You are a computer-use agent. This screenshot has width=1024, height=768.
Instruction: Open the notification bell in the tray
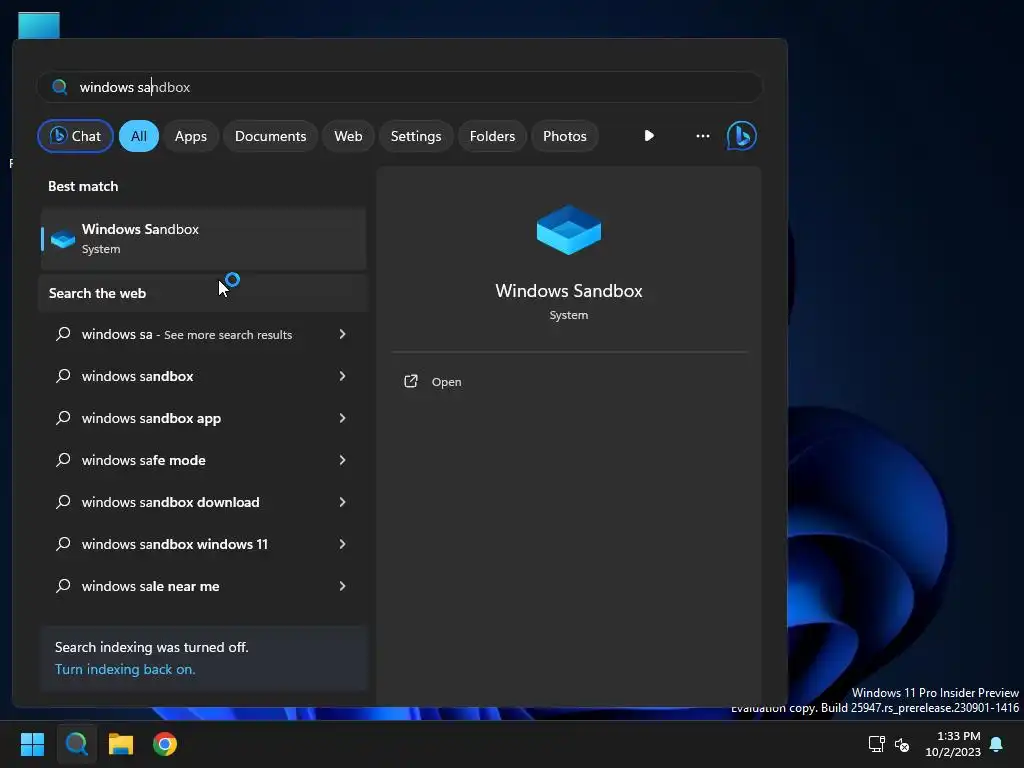click(x=997, y=744)
